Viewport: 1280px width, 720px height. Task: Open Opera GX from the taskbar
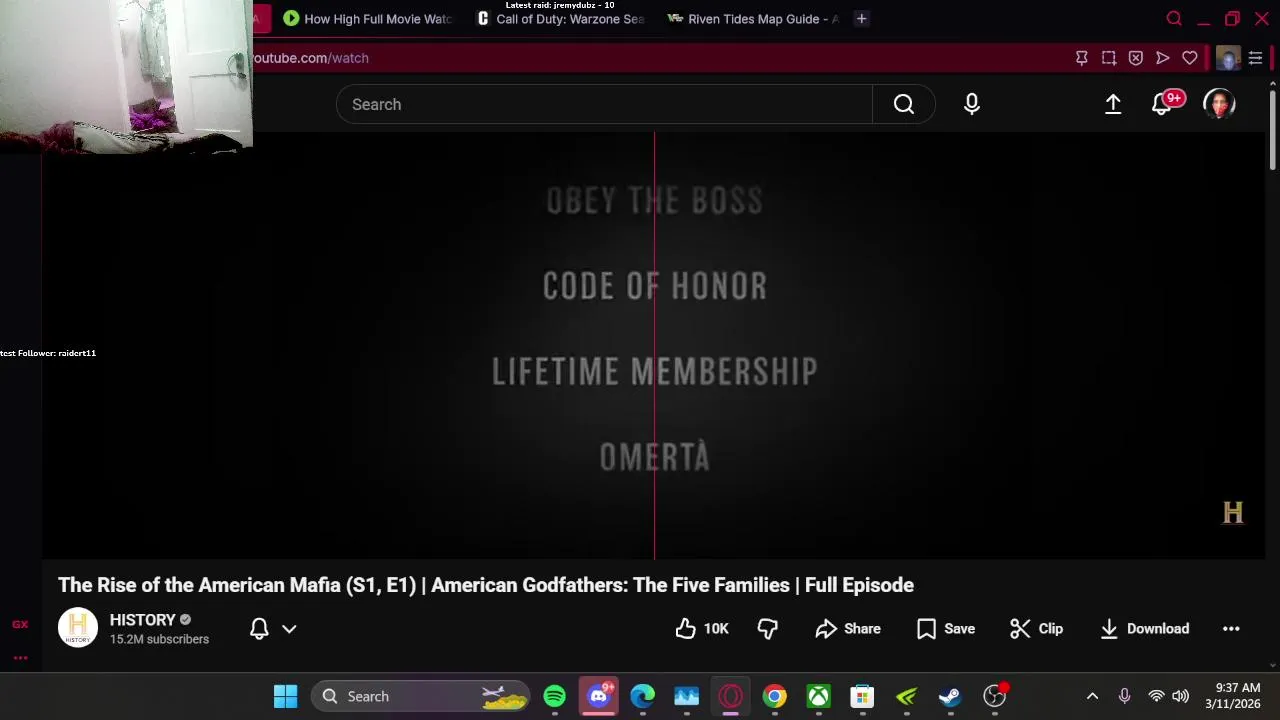click(731, 696)
